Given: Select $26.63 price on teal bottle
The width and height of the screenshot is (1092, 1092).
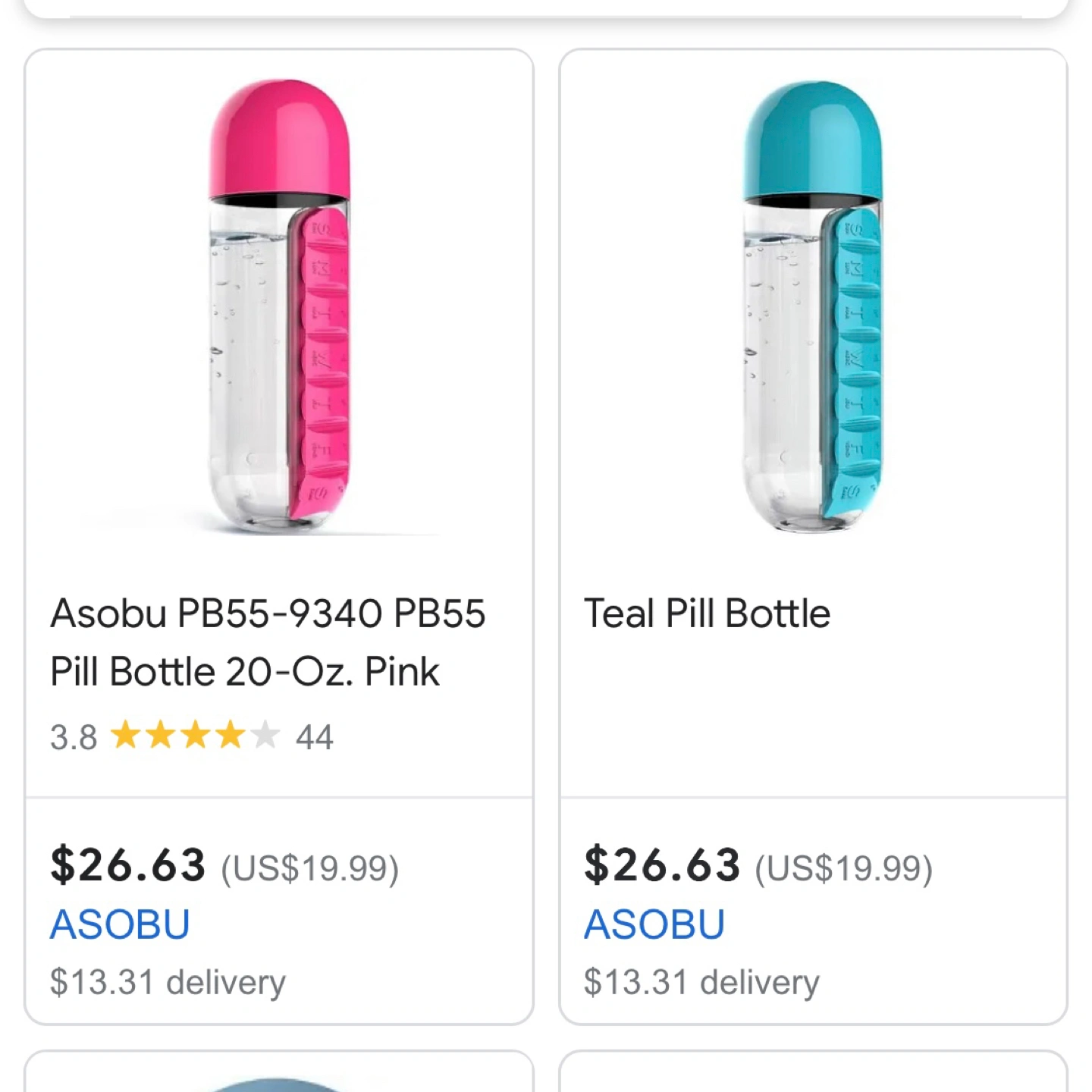Looking at the screenshot, I should pos(662,865).
